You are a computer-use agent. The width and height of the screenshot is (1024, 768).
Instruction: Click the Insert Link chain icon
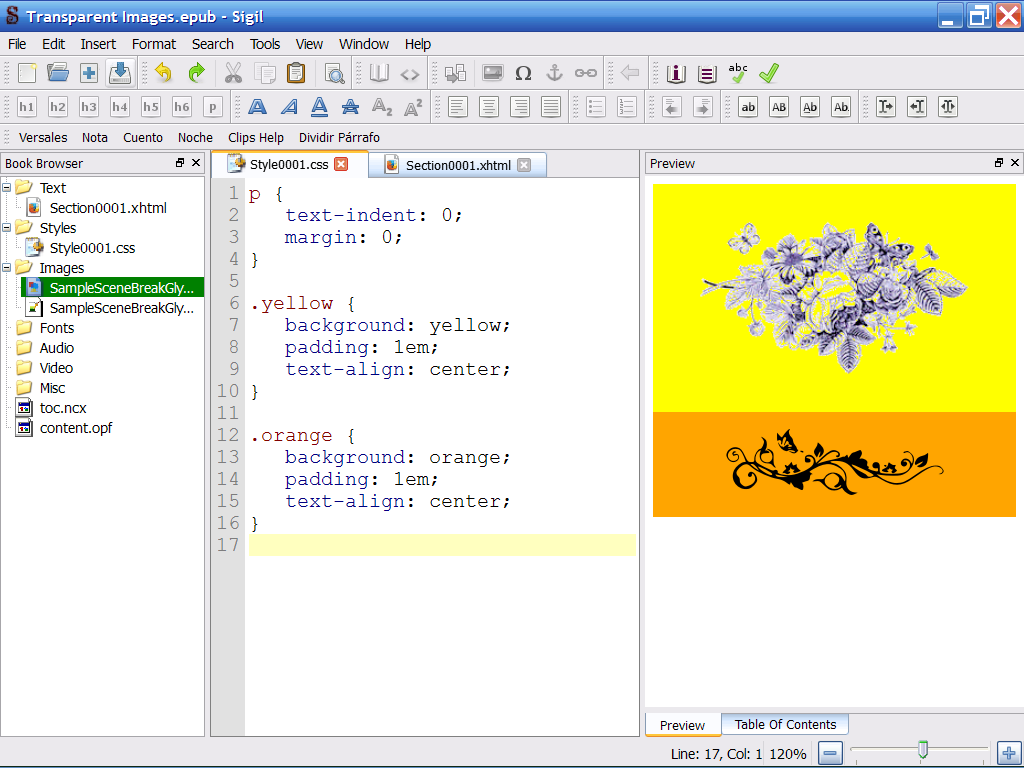(585, 73)
